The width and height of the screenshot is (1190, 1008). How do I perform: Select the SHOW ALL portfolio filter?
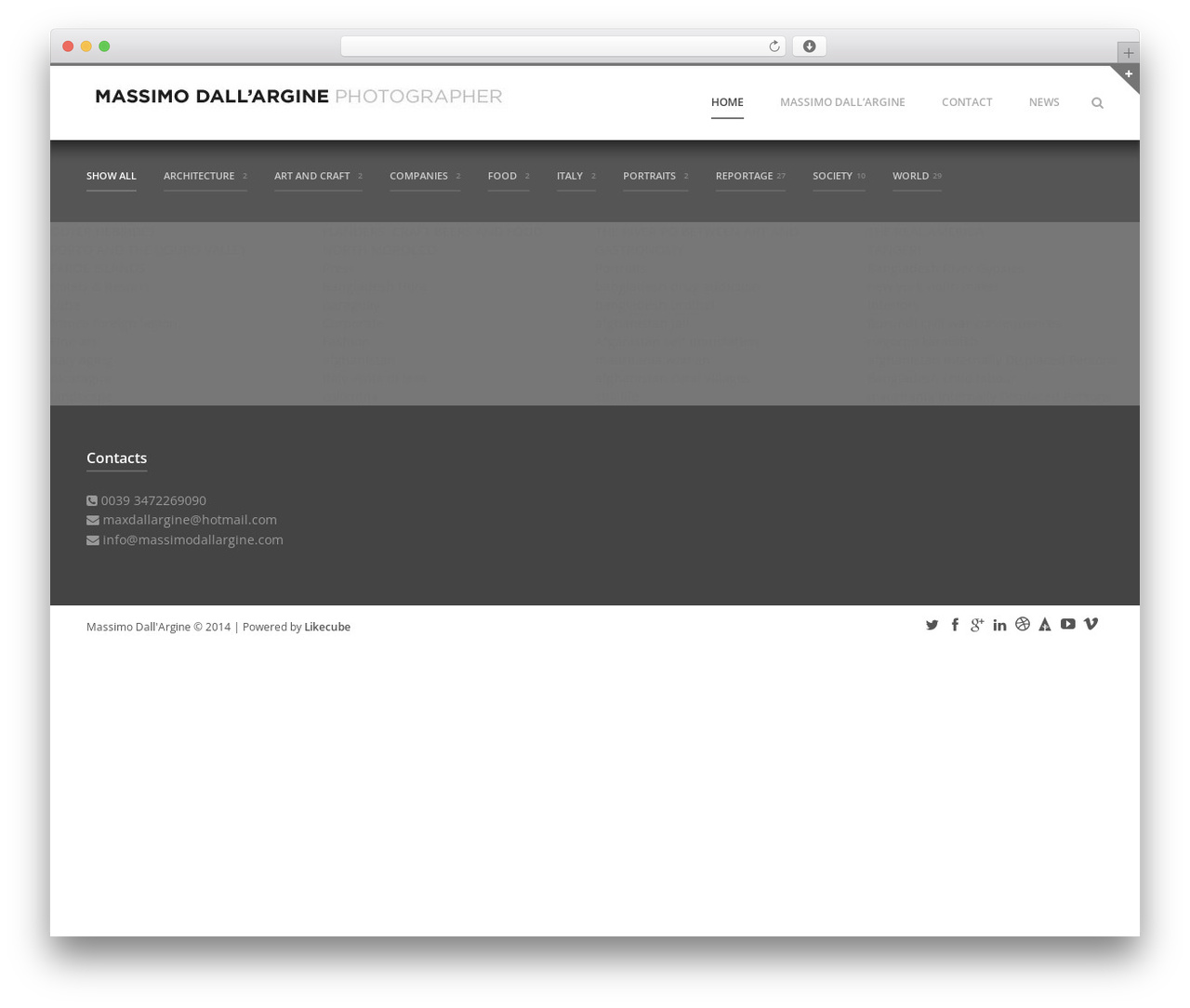112,176
